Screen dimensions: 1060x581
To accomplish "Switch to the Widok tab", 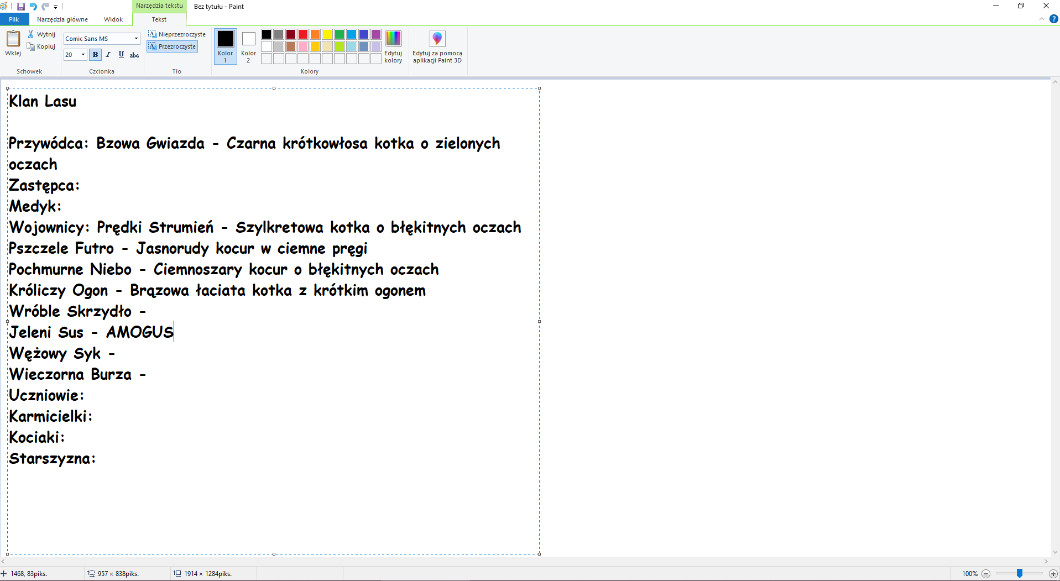I will [x=113, y=19].
